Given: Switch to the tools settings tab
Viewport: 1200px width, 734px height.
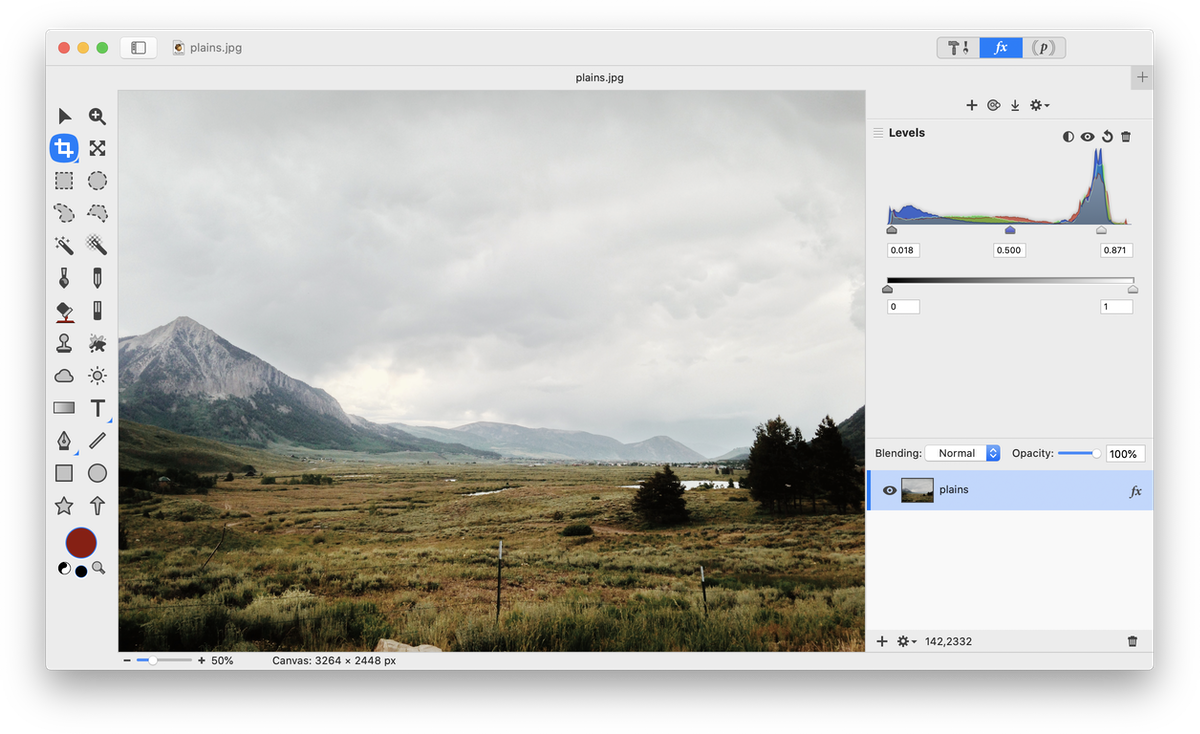Looking at the screenshot, I should 958,47.
